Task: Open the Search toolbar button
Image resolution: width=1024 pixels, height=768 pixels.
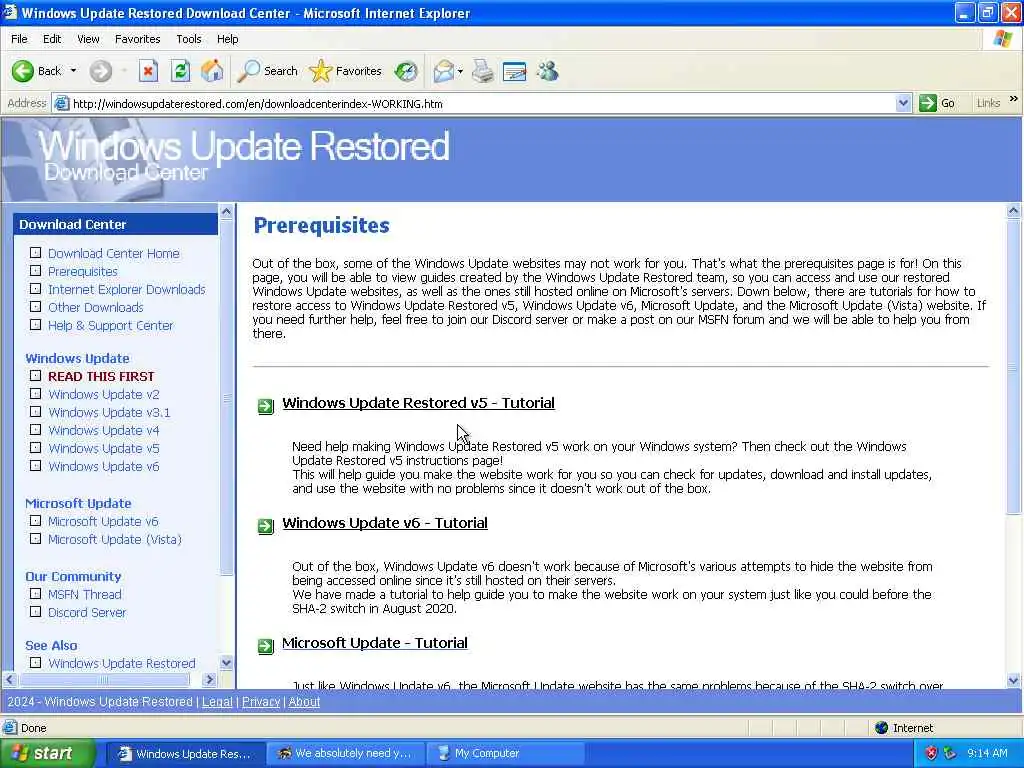Action: click(267, 71)
